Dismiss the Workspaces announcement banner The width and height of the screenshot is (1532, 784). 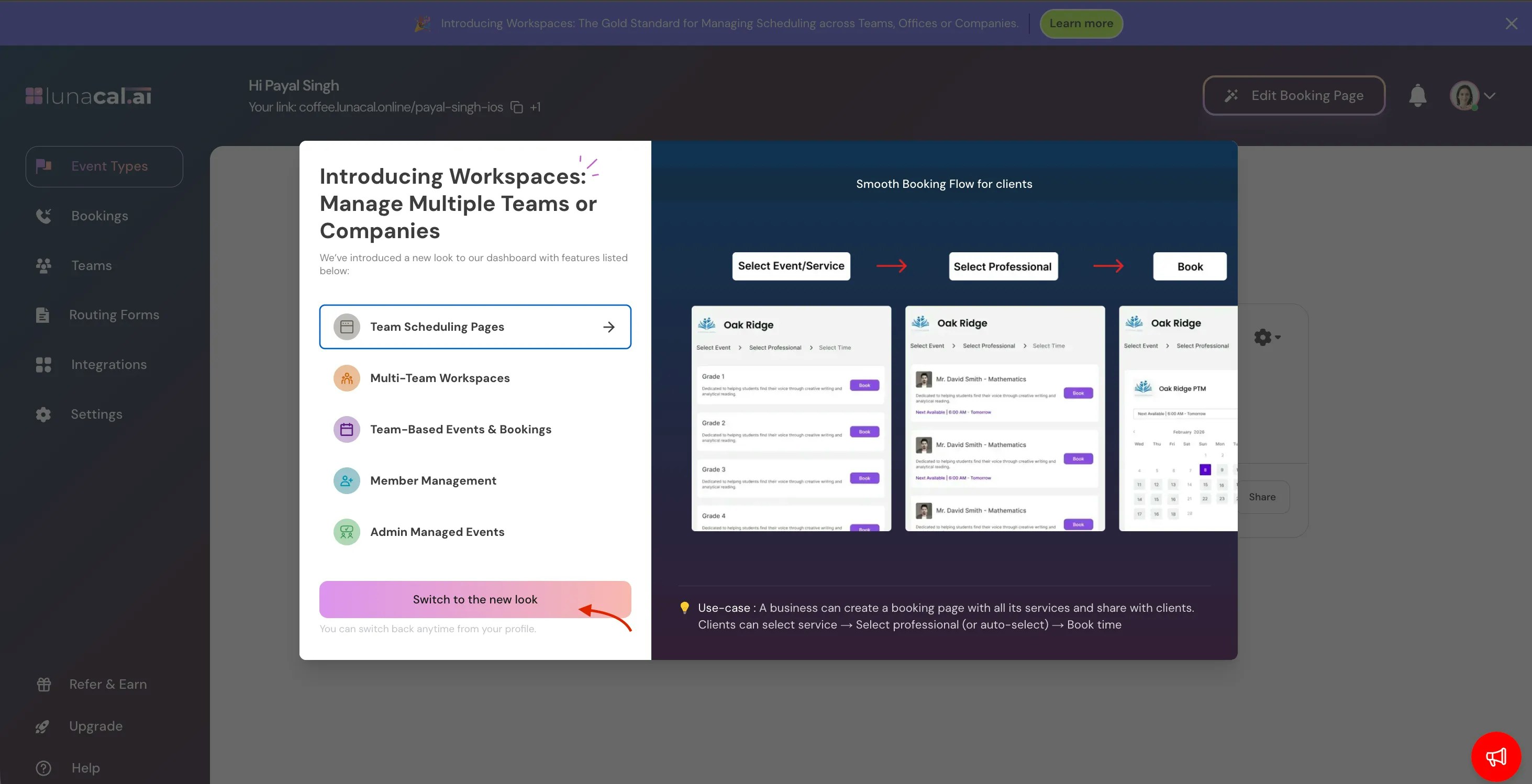click(x=1511, y=24)
